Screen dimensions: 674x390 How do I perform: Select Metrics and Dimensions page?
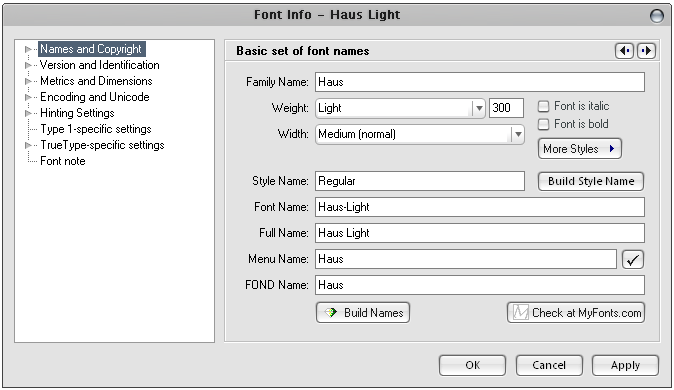(x=96, y=81)
